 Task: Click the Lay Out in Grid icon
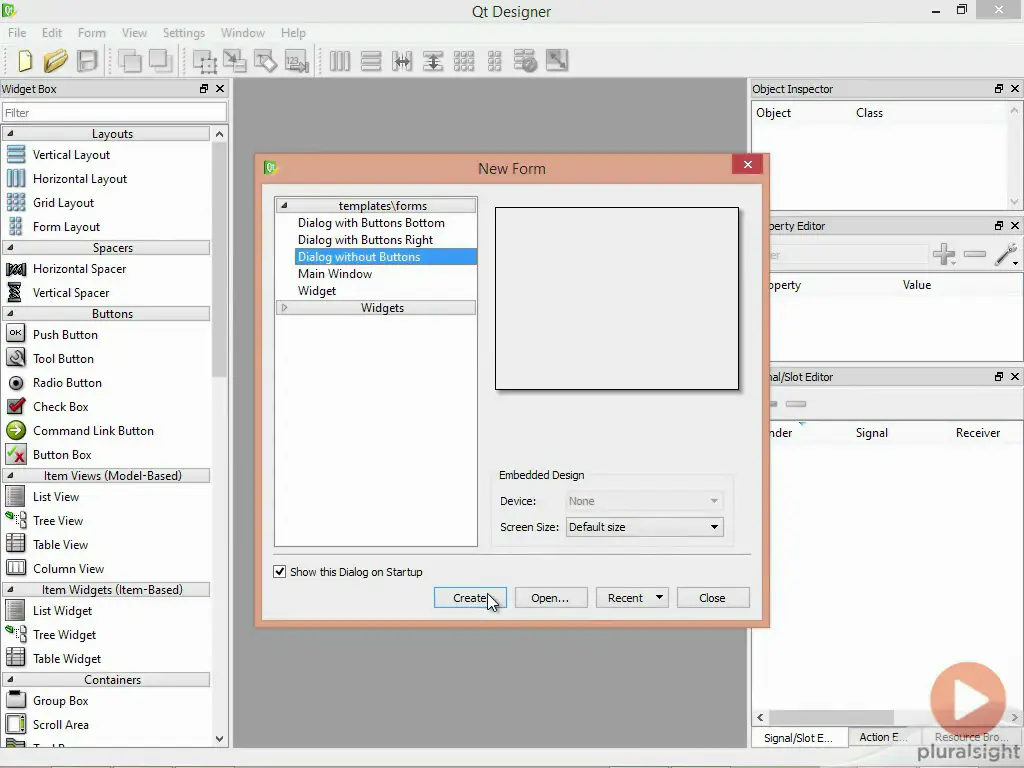point(464,61)
